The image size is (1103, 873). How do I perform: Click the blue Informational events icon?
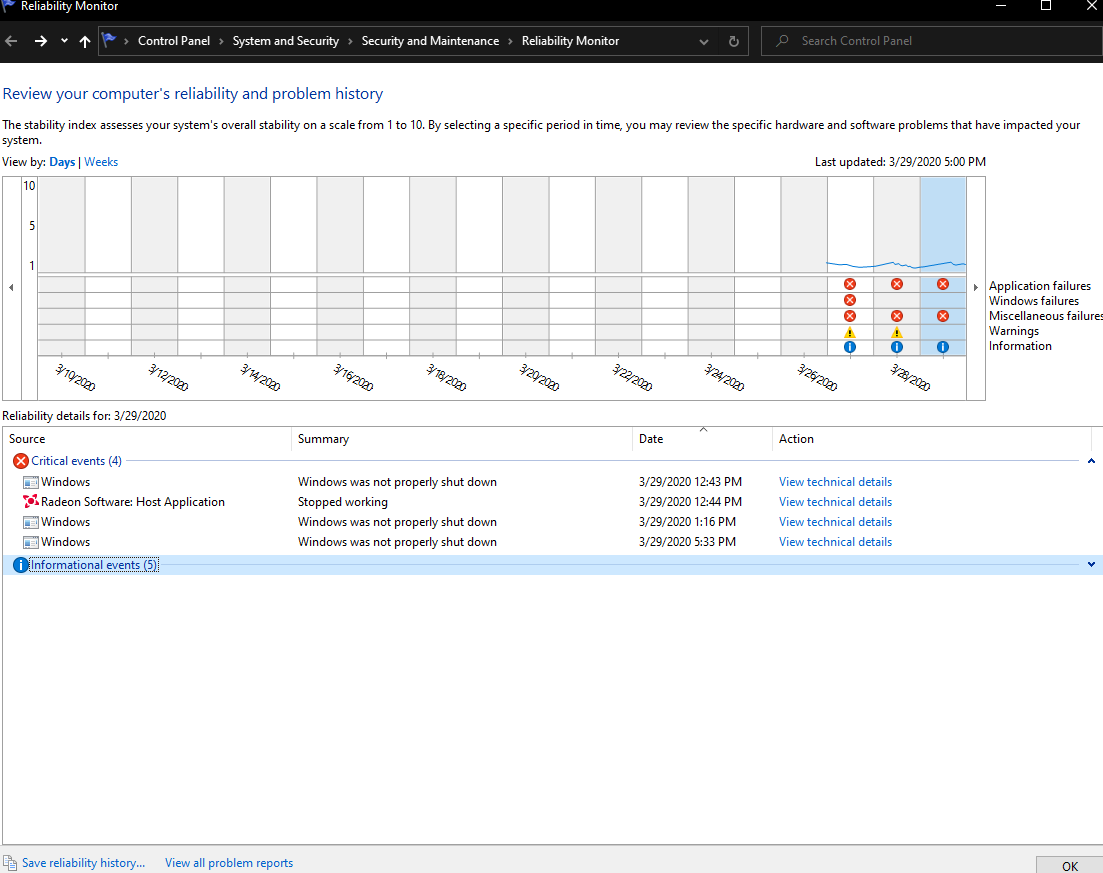pyautogui.click(x=21, y=565)
